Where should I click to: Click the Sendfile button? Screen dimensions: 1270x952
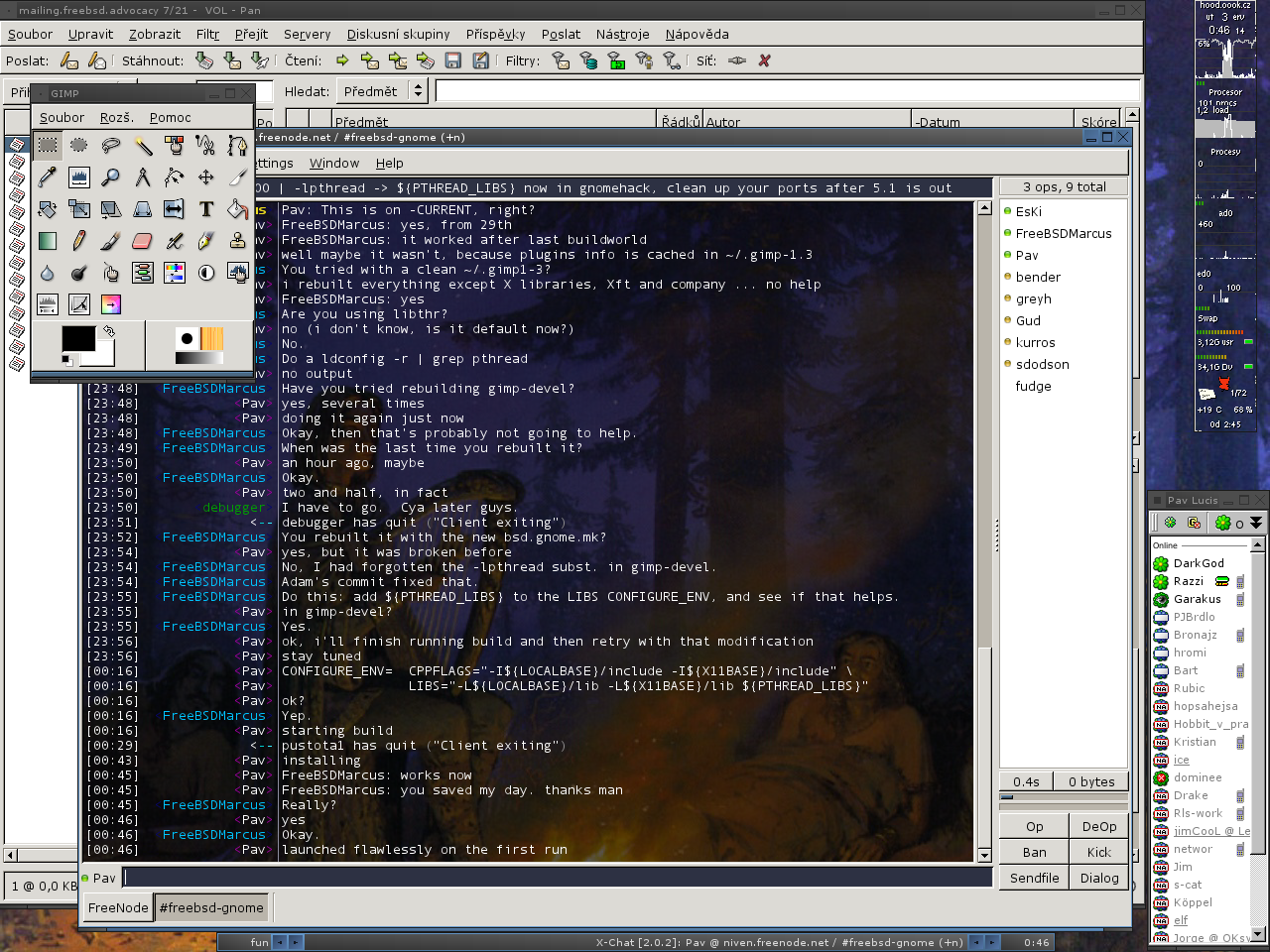[x=1034, y=878]
